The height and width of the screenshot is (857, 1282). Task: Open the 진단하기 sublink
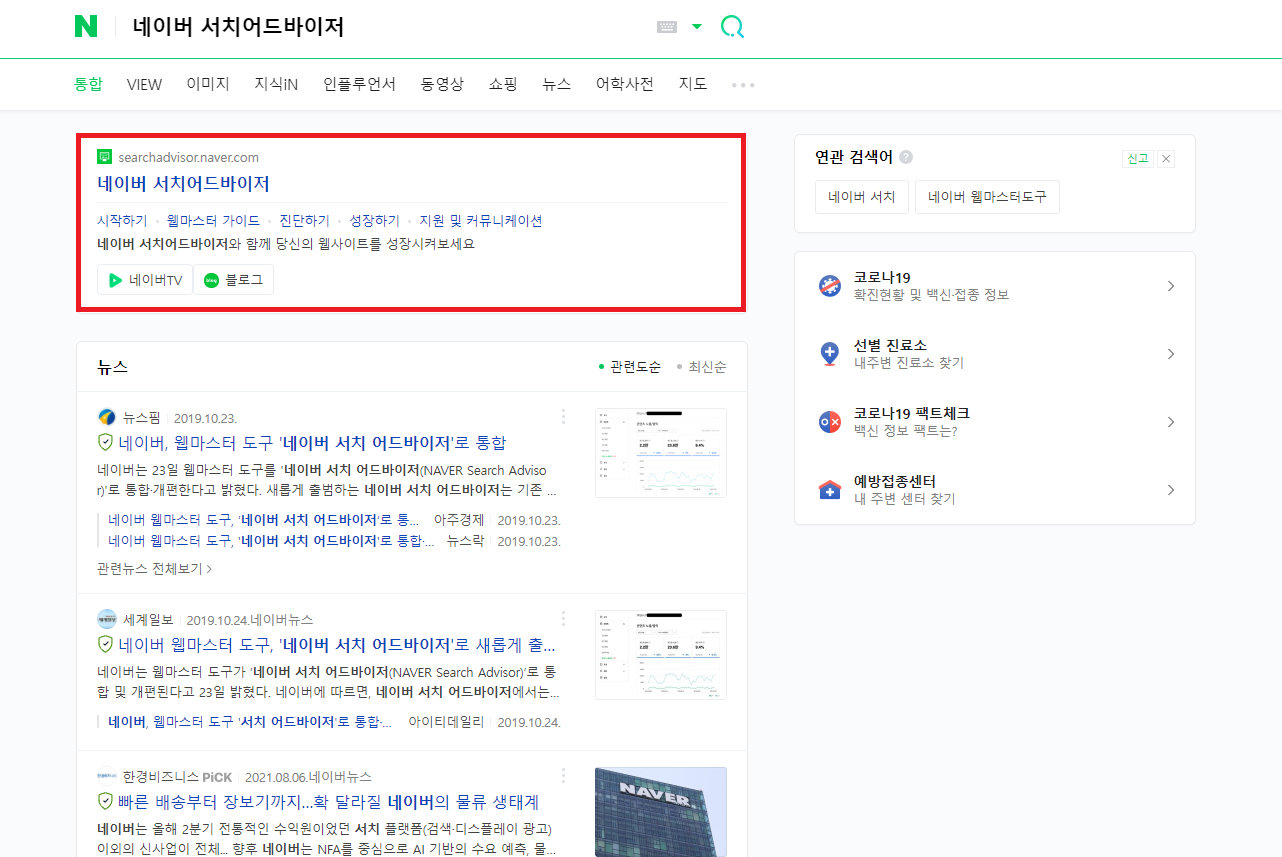(304, 221)
